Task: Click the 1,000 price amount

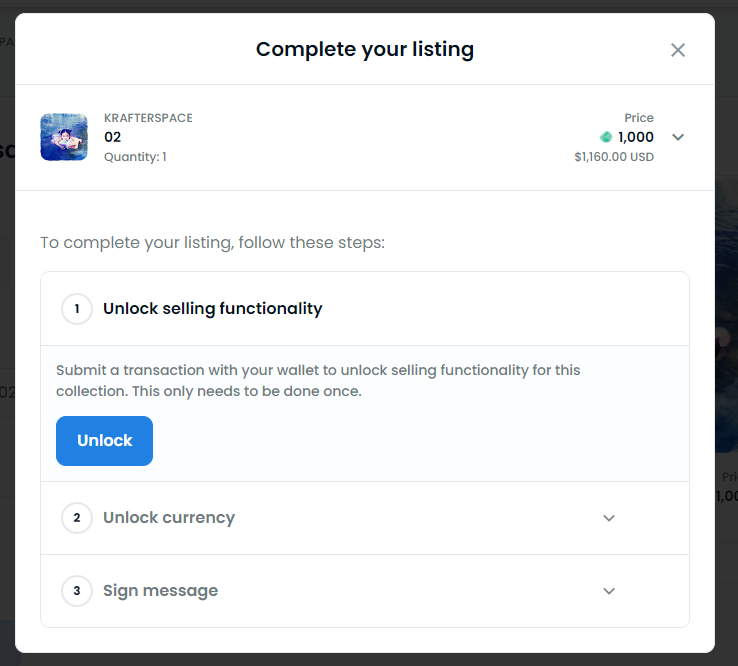Action: pos(636,137)
